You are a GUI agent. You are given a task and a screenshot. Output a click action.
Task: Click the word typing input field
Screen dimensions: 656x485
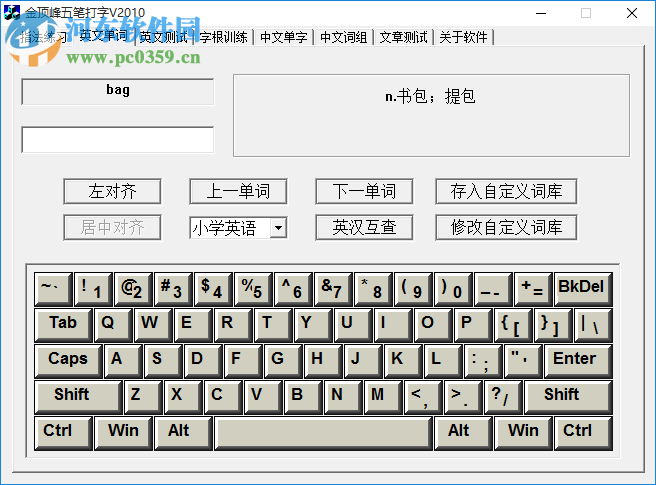(x=117, y=140)
